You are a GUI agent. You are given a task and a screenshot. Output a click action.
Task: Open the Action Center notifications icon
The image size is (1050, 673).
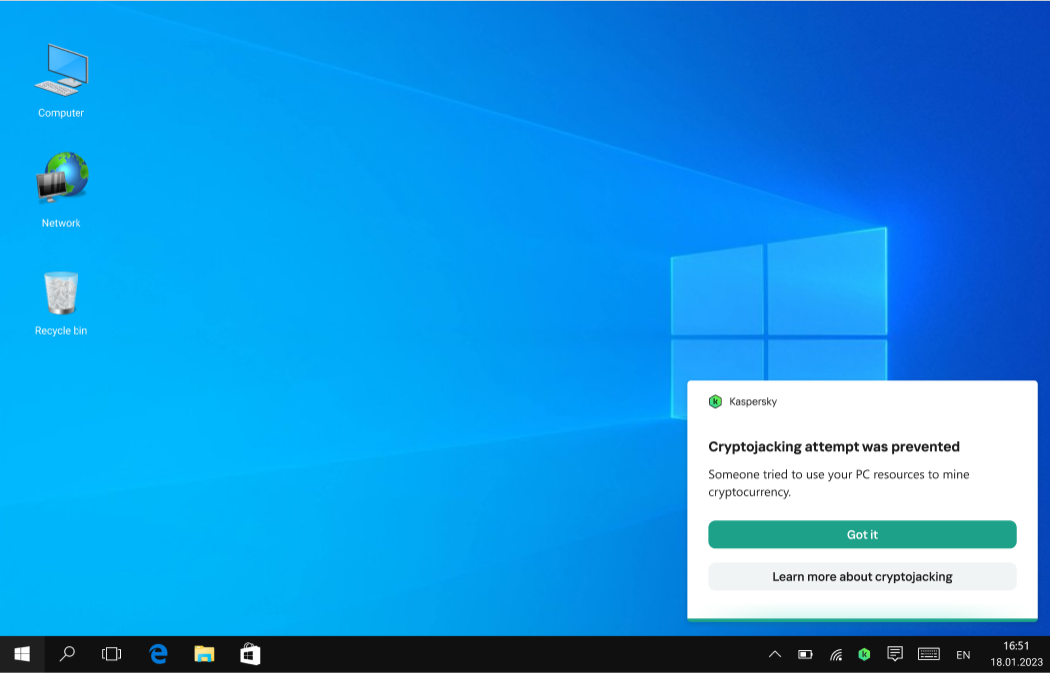[895, 654]
